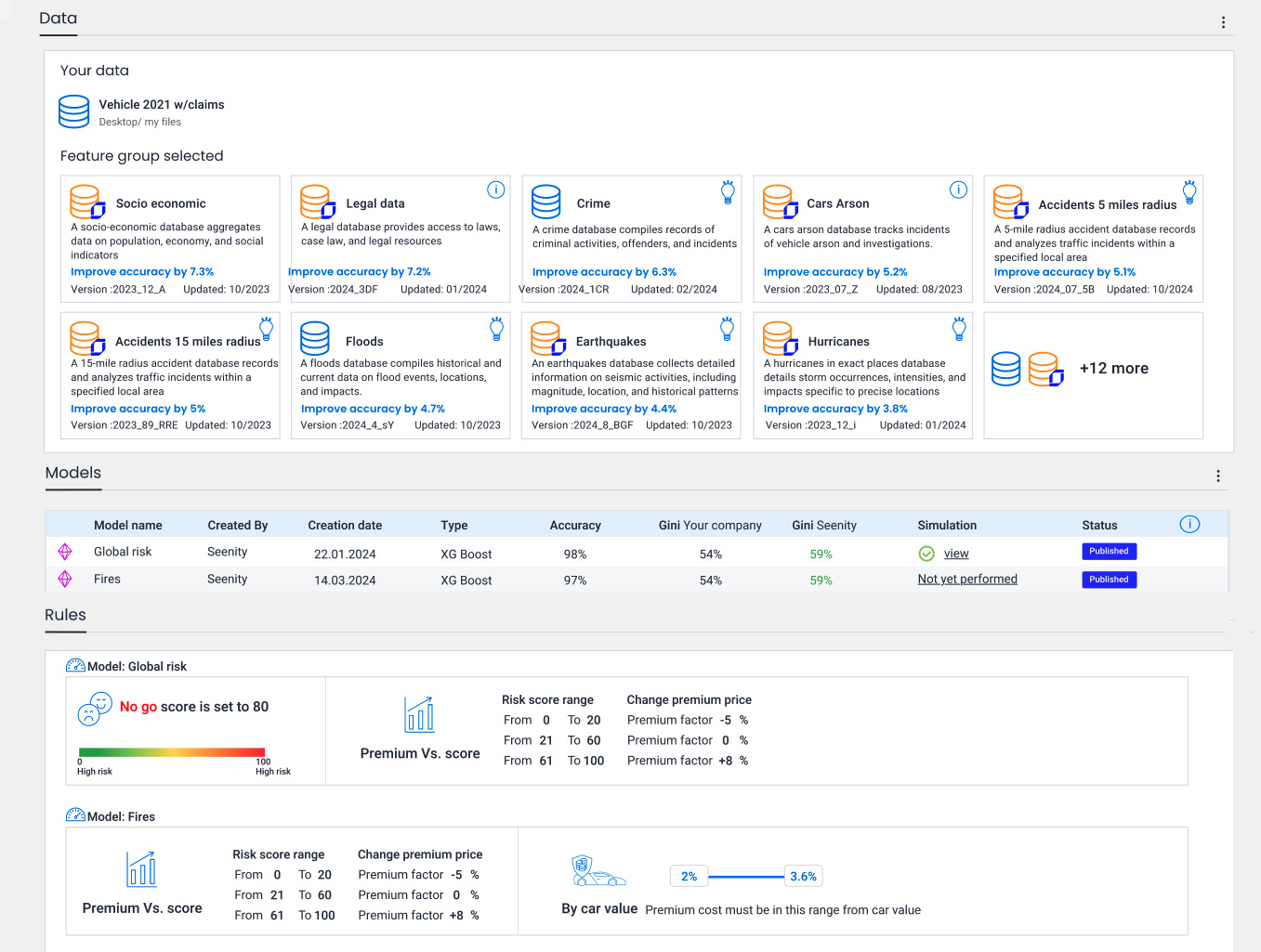
Task: Click the 97% accuracy cell
Action: [575, 580]
